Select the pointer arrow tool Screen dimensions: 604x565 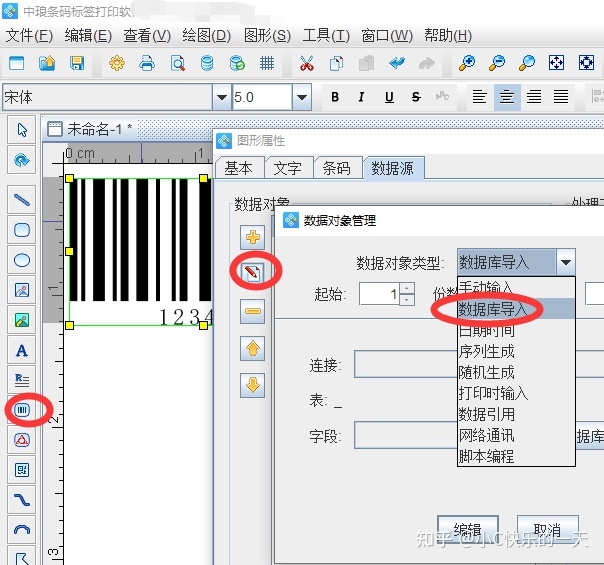pos(22,130)
